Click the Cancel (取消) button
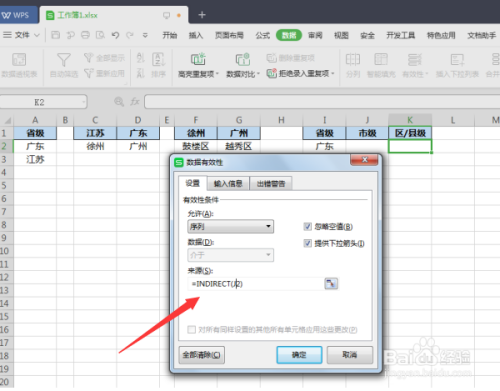 point(350,355)
